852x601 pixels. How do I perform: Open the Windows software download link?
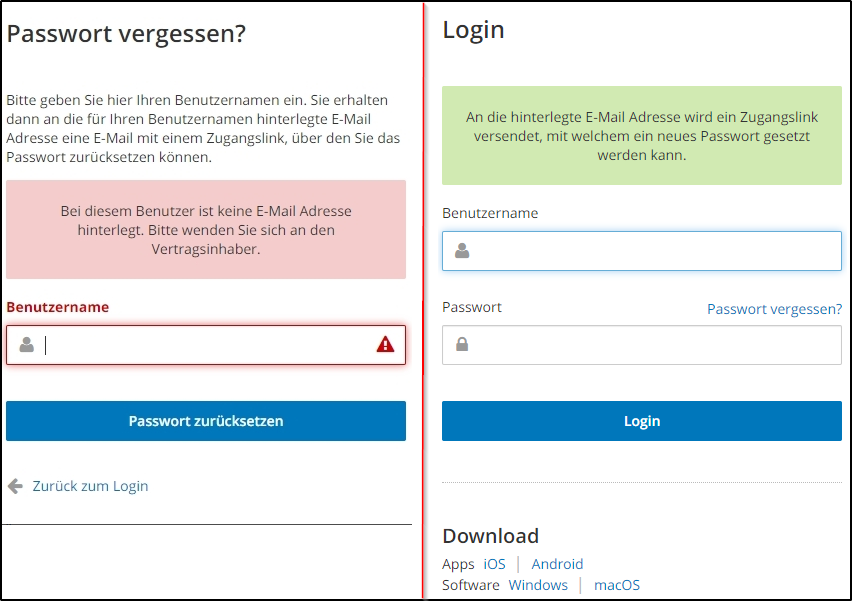[x=538, y=584]
